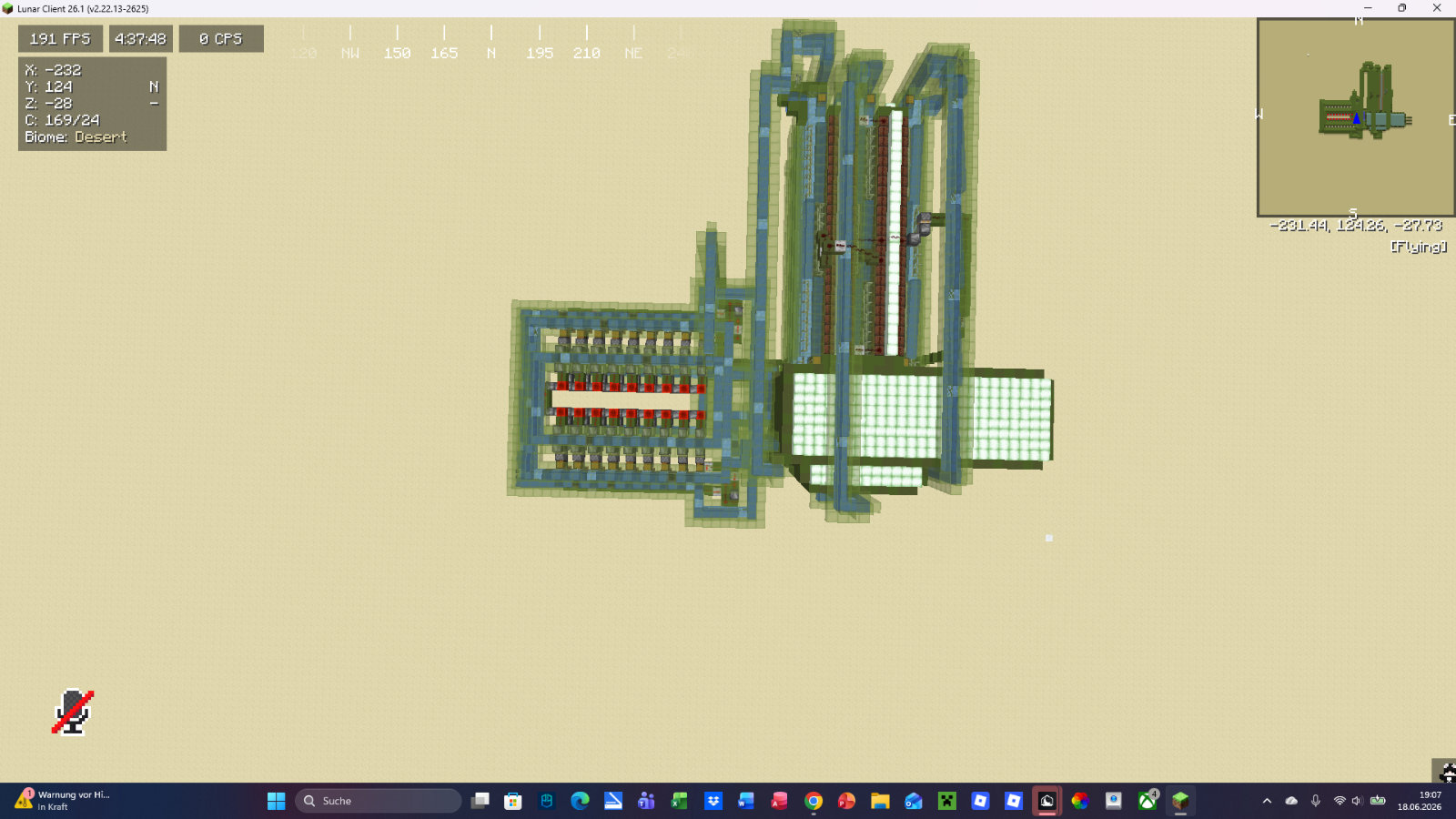Image resolution: width=1456 pixels, height=819 pixels.
Task: Maximize or restore the Lunar Client window
Action: (x=1402, y=8)
